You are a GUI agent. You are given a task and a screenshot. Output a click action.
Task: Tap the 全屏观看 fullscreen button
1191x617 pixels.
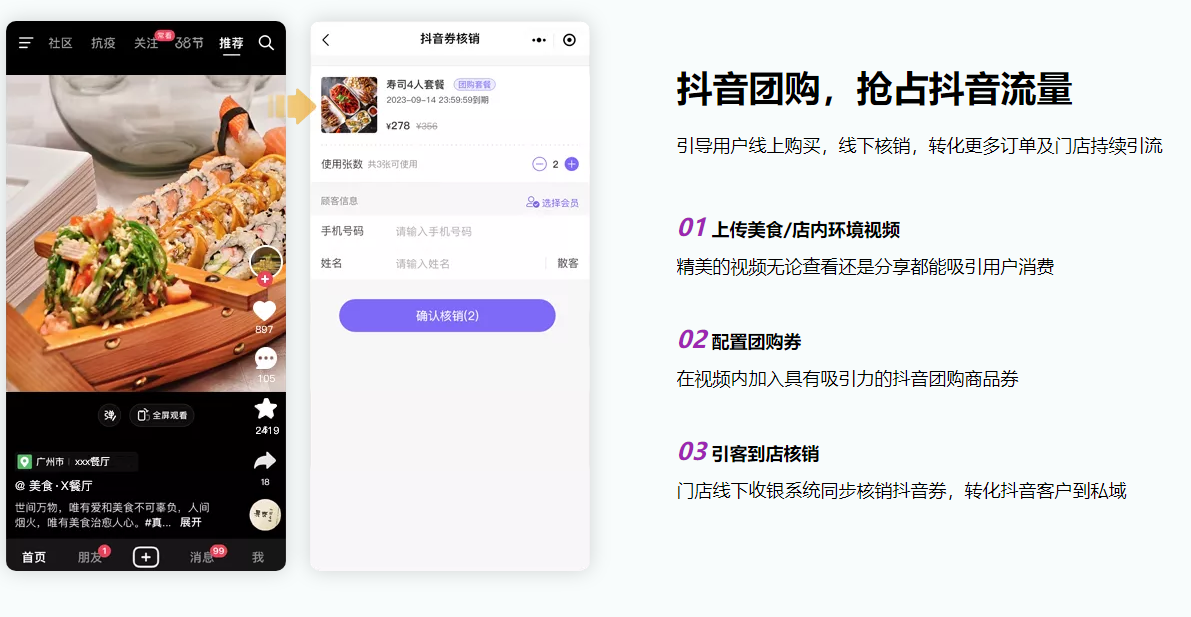coord(162,415)
